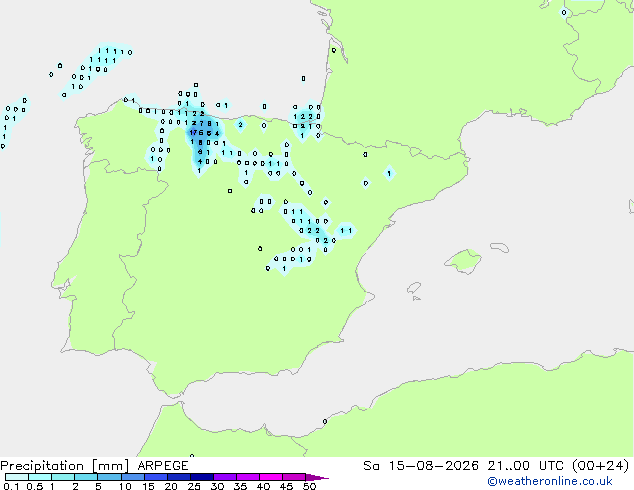This screenshot has height=490, width=634.
Task: Click the darkest blue 17 precipitation cell
Action: 194,133
